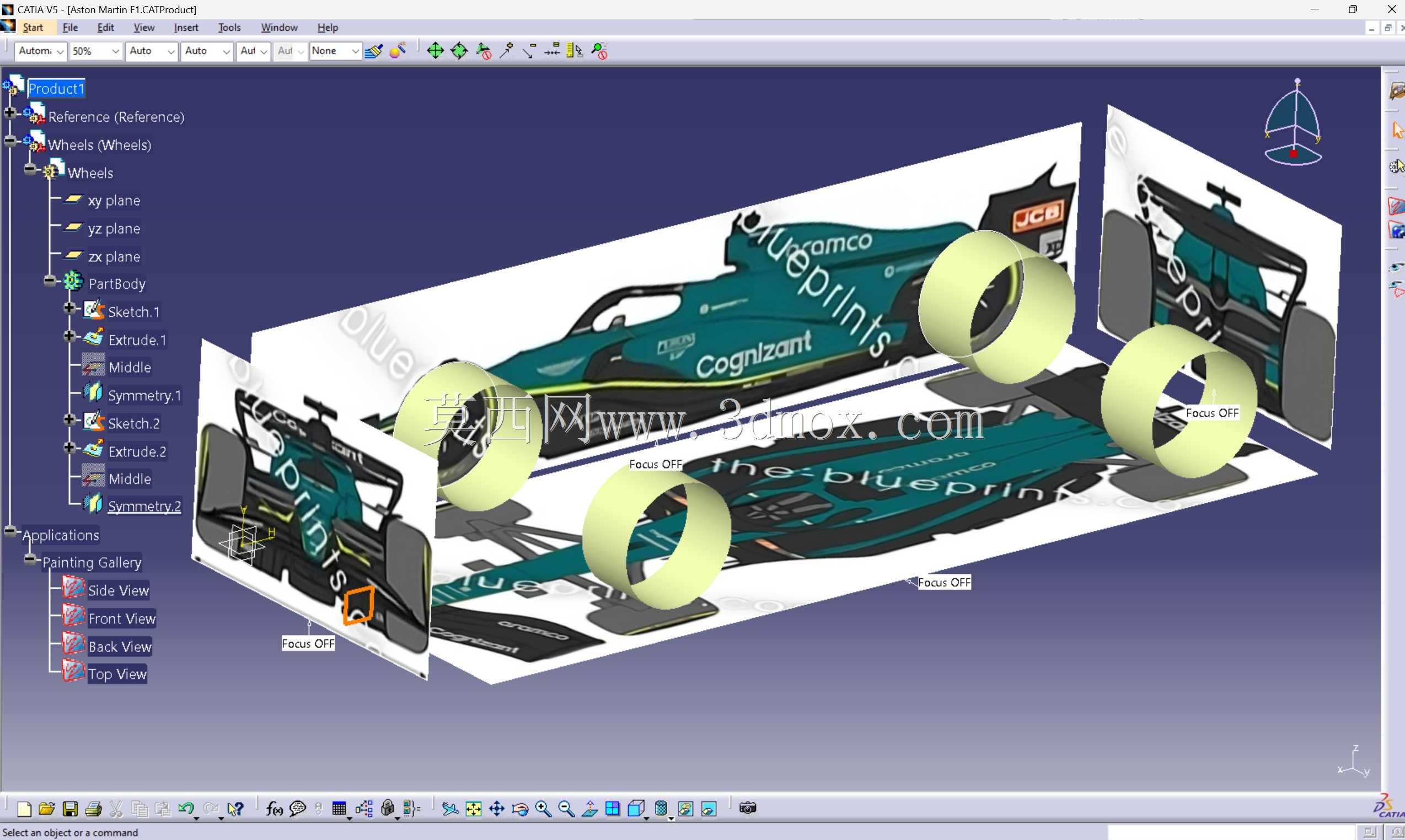This screenshot has height=840, width=1405.
Task: Select the xy plane item
Action: coord(114,201)
